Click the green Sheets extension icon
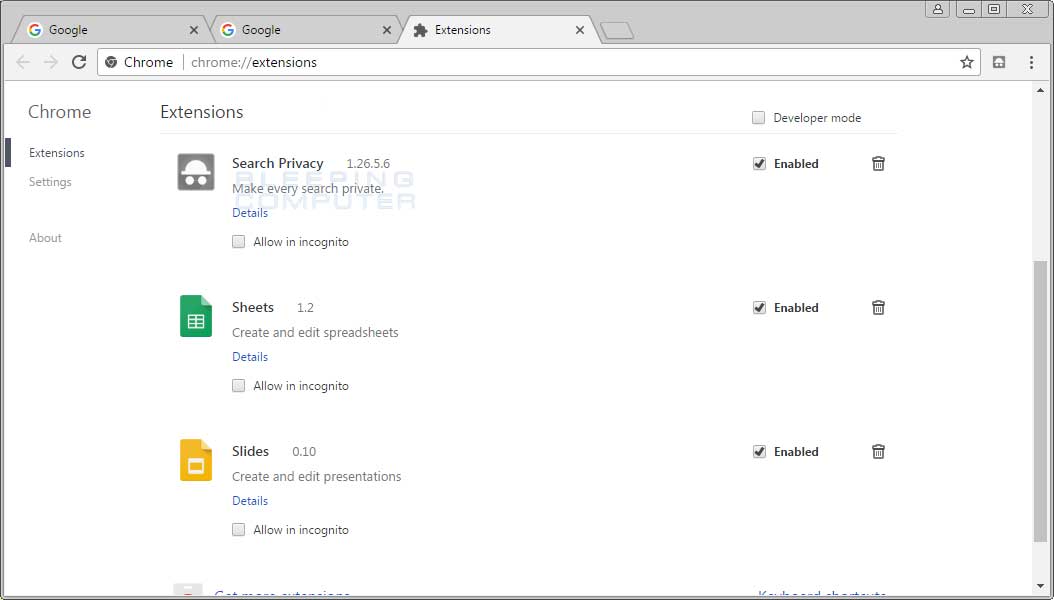 click(196, 316)
